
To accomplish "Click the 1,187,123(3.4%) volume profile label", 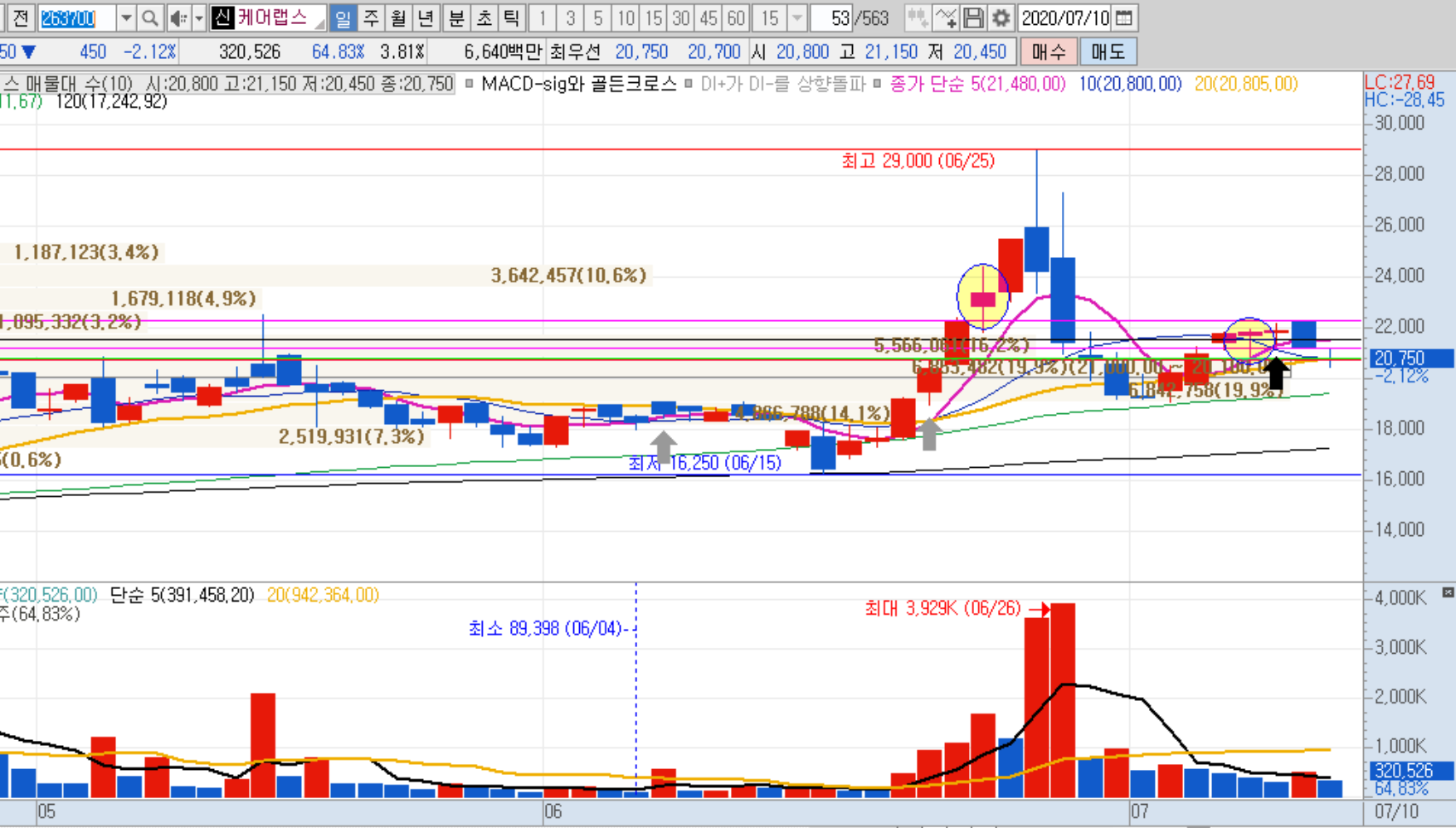I will [x=85, y=252].
